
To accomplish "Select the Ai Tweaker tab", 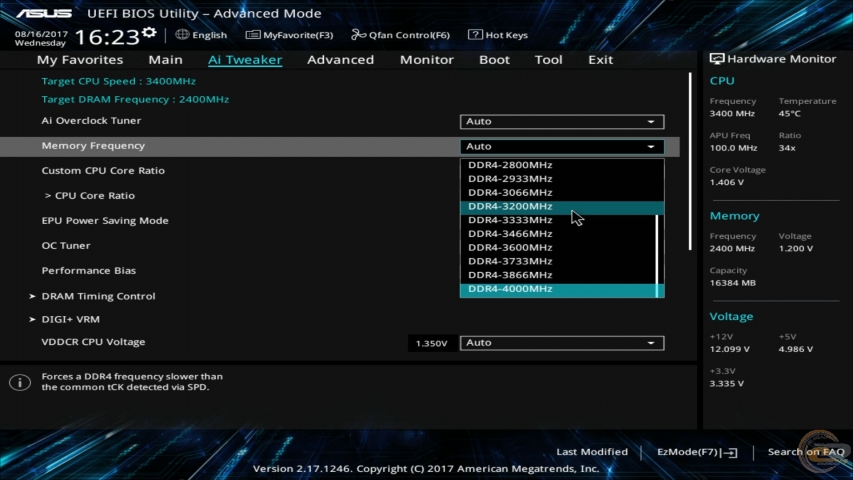I will click(245, 59).
